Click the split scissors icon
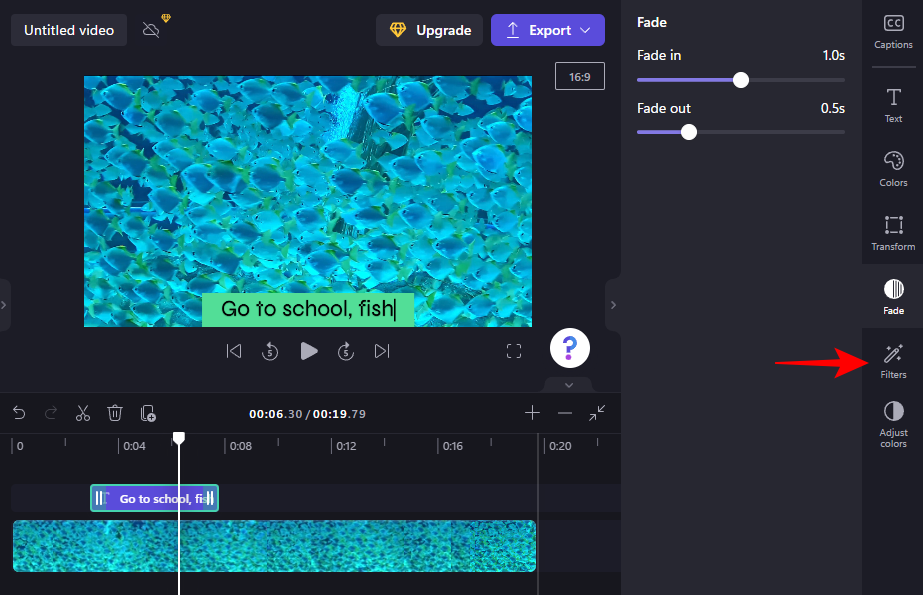The width and height of the screenshot is (923, 595). 83,413
